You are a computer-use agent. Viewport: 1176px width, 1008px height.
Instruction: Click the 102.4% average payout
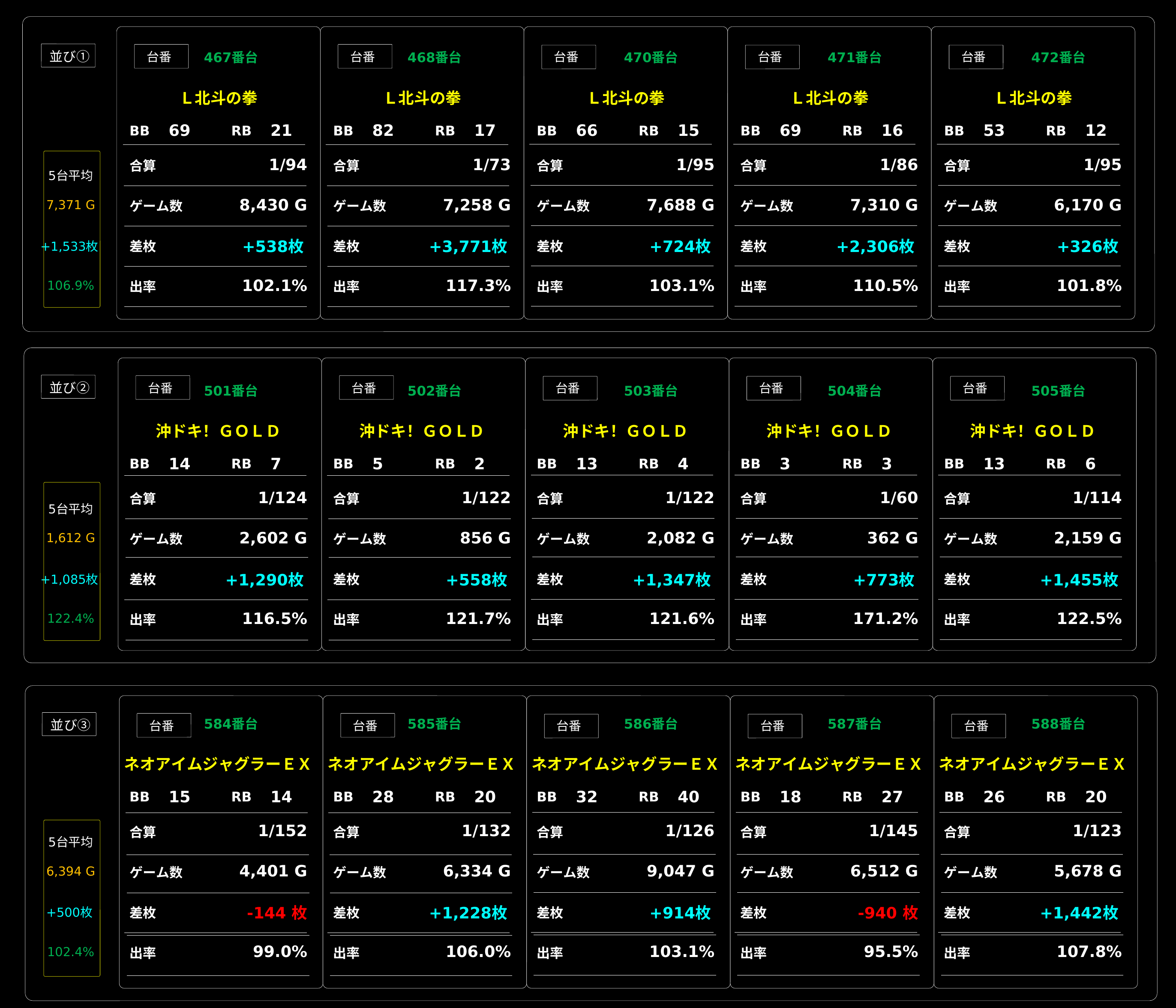71,952
